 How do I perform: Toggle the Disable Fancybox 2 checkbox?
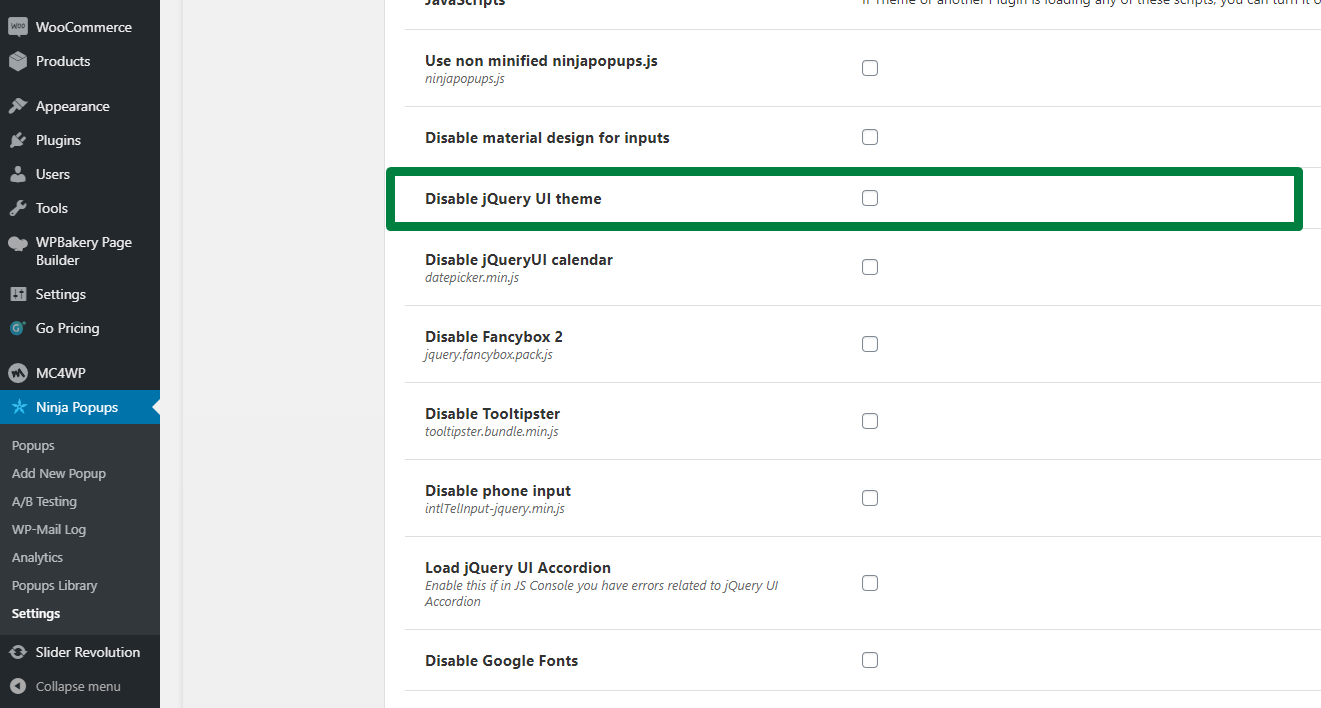pos(870,344)
